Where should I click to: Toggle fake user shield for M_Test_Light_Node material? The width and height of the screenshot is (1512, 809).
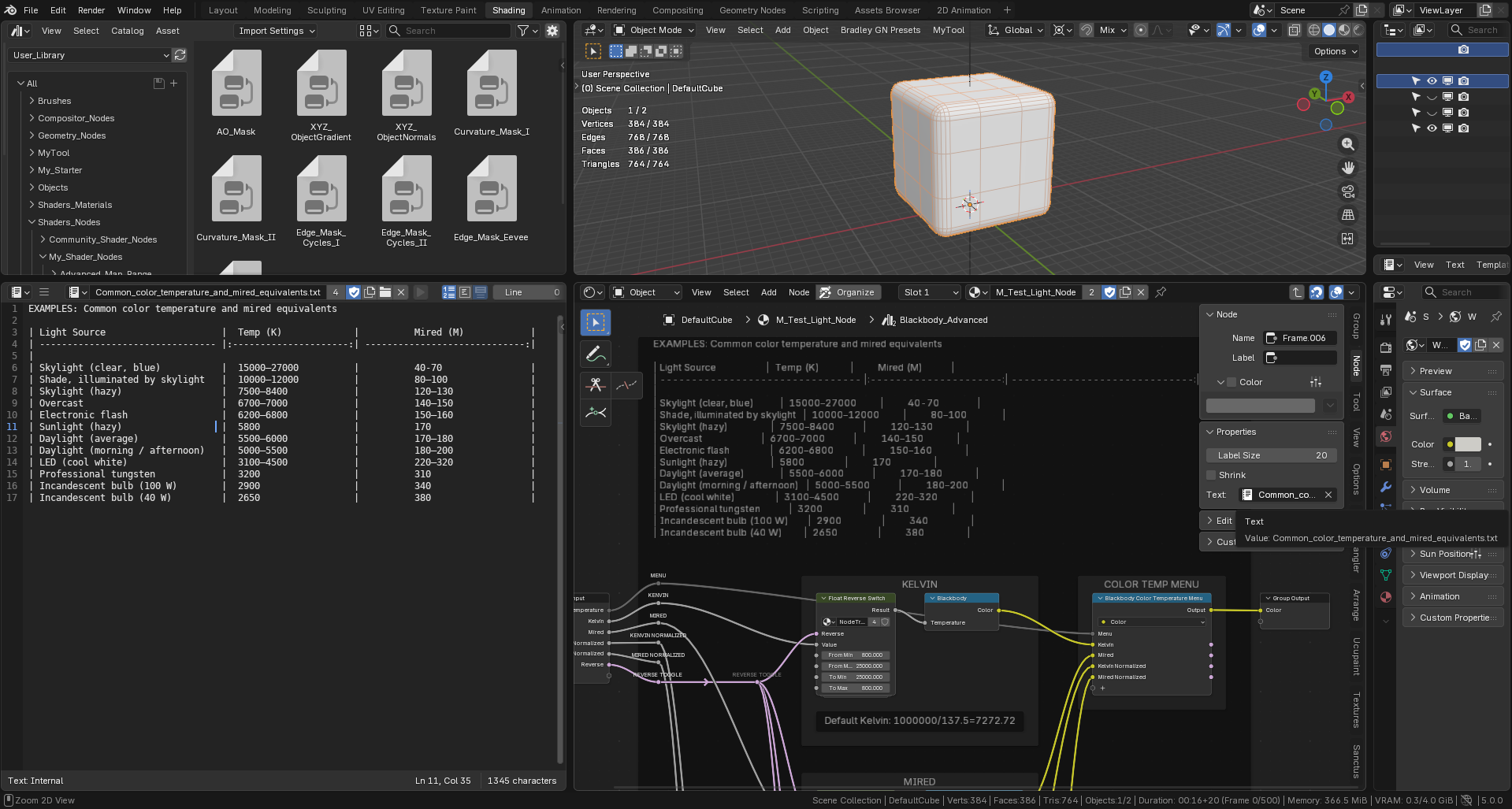(1109, 292)
